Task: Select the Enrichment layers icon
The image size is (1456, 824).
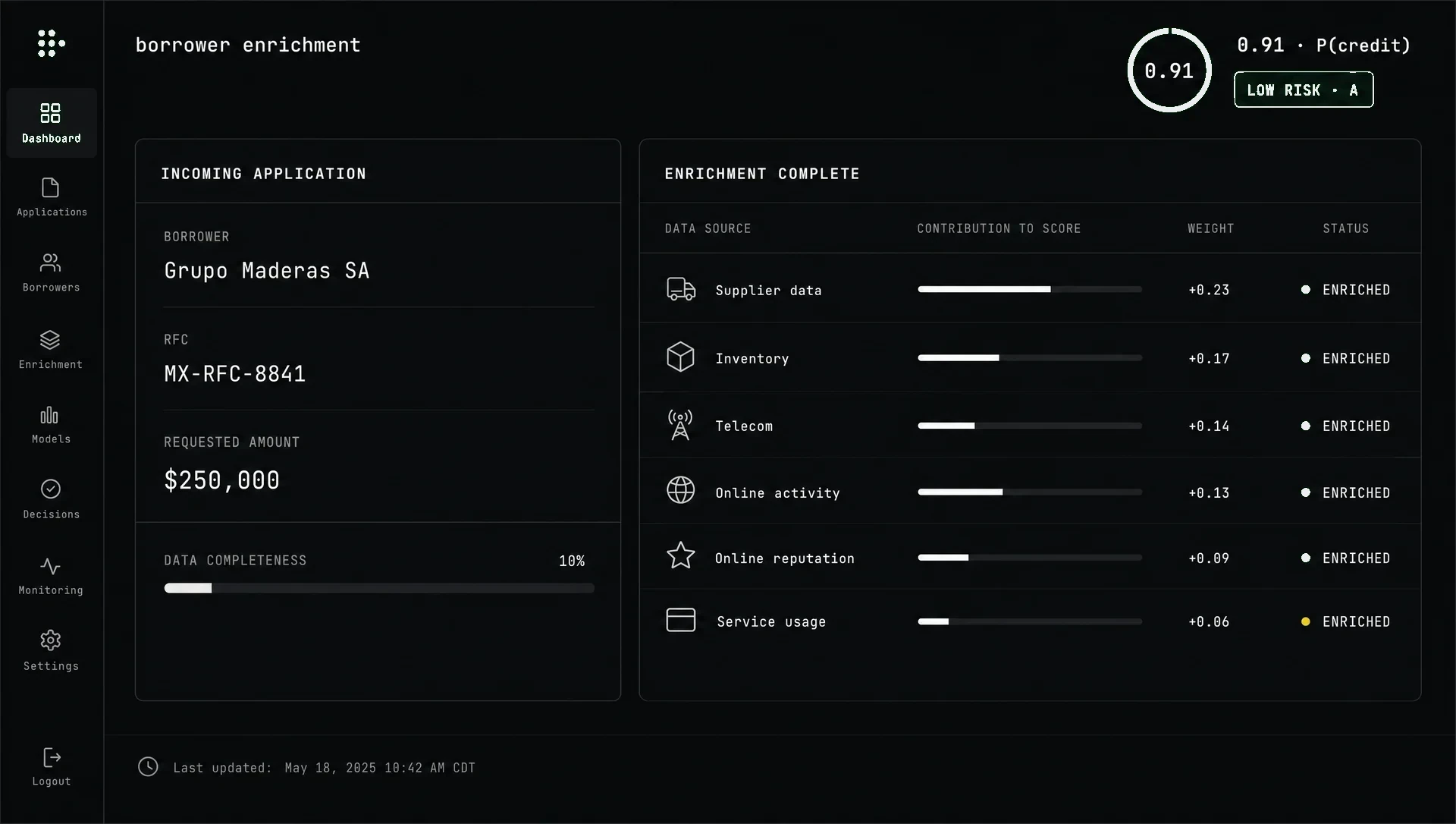Action: point(51,339)
